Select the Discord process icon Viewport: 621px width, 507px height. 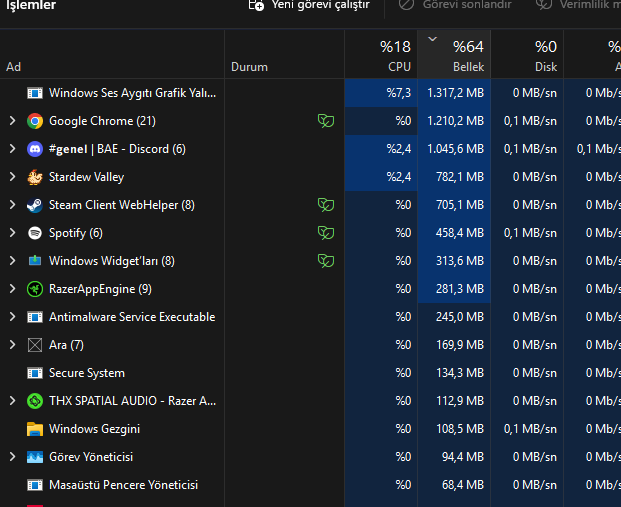tap(35, 149)
